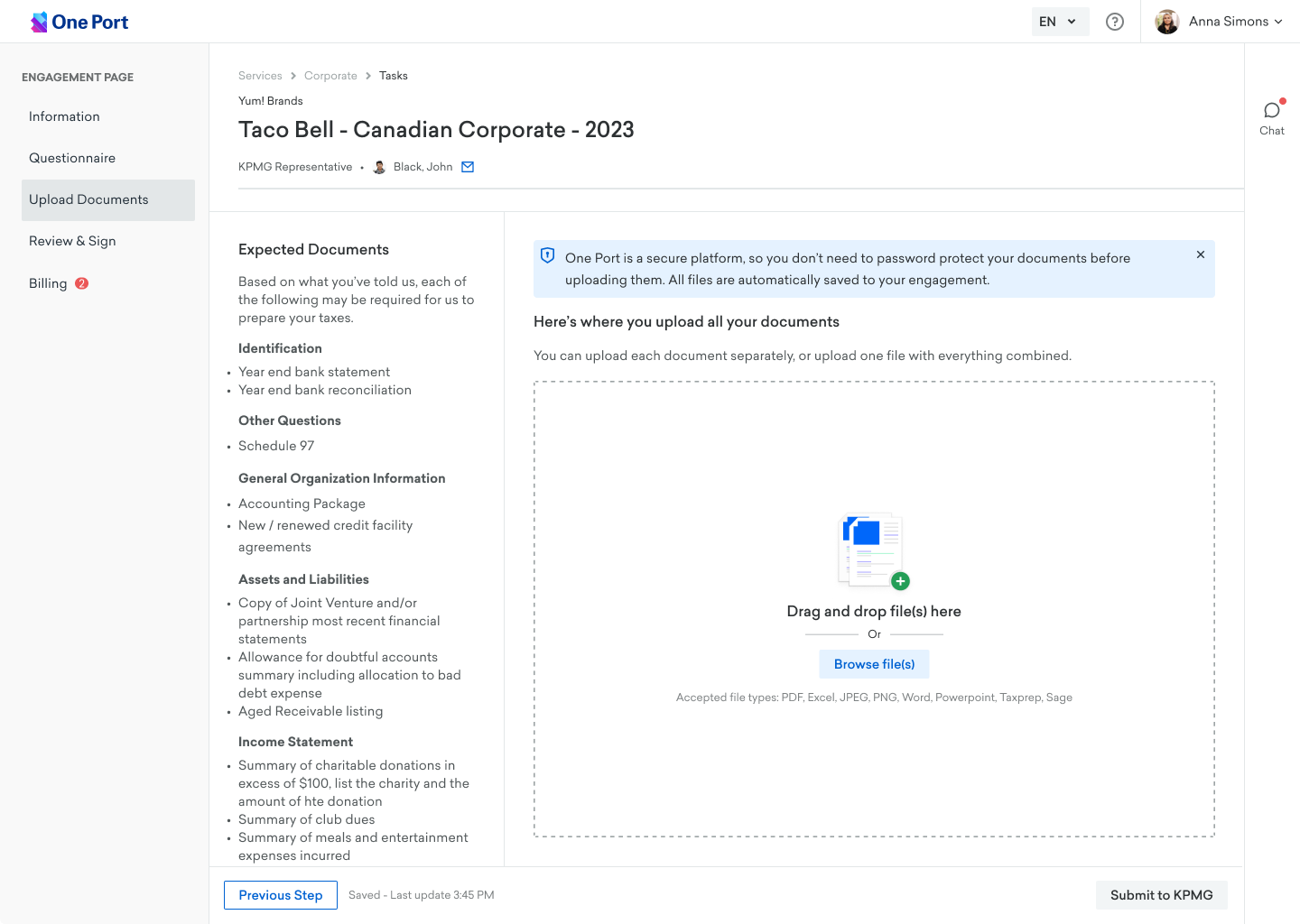Click the Taco Bell engagement title
Image resolution: width=1300 pixels, height=924 pixels.
coord(436,130)
